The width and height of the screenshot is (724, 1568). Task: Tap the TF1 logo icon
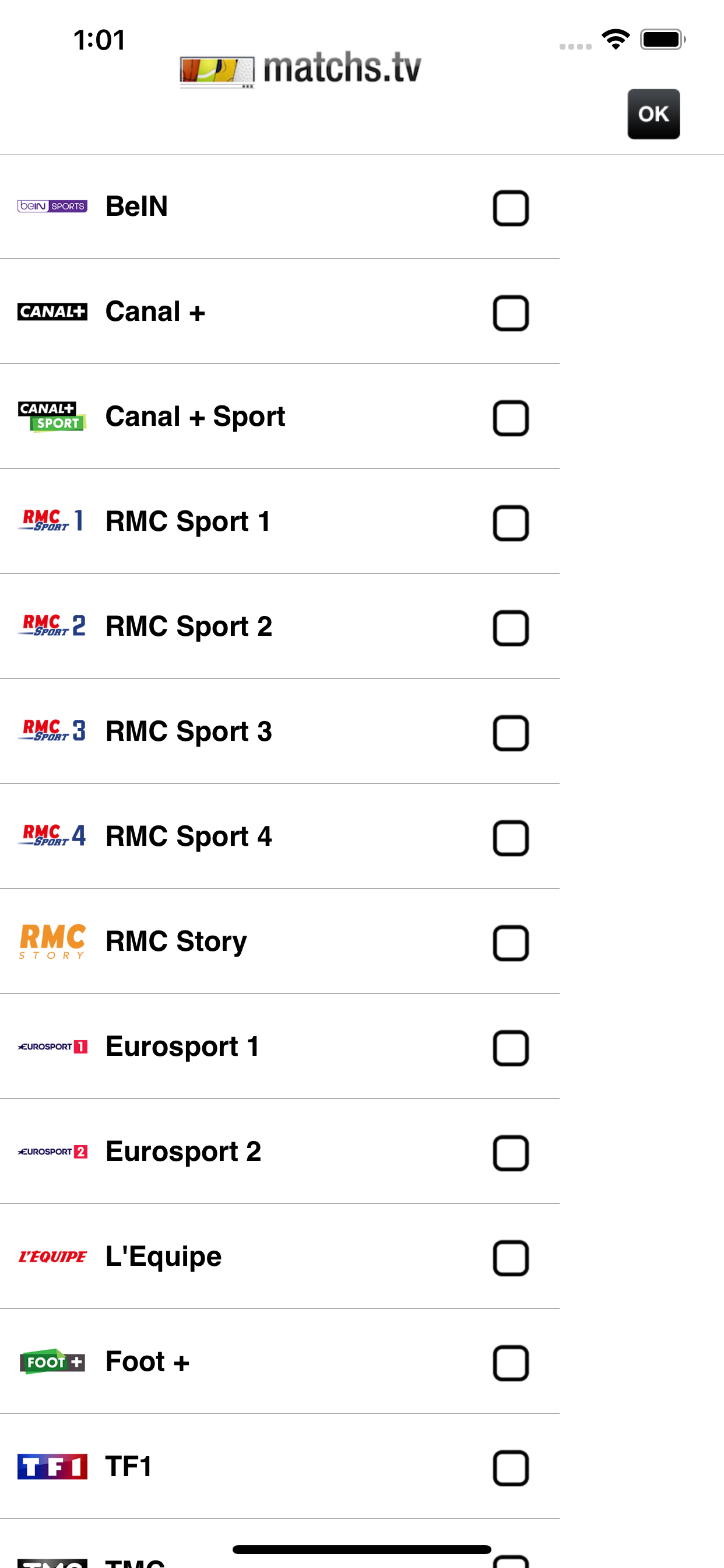pos(52,1467)
